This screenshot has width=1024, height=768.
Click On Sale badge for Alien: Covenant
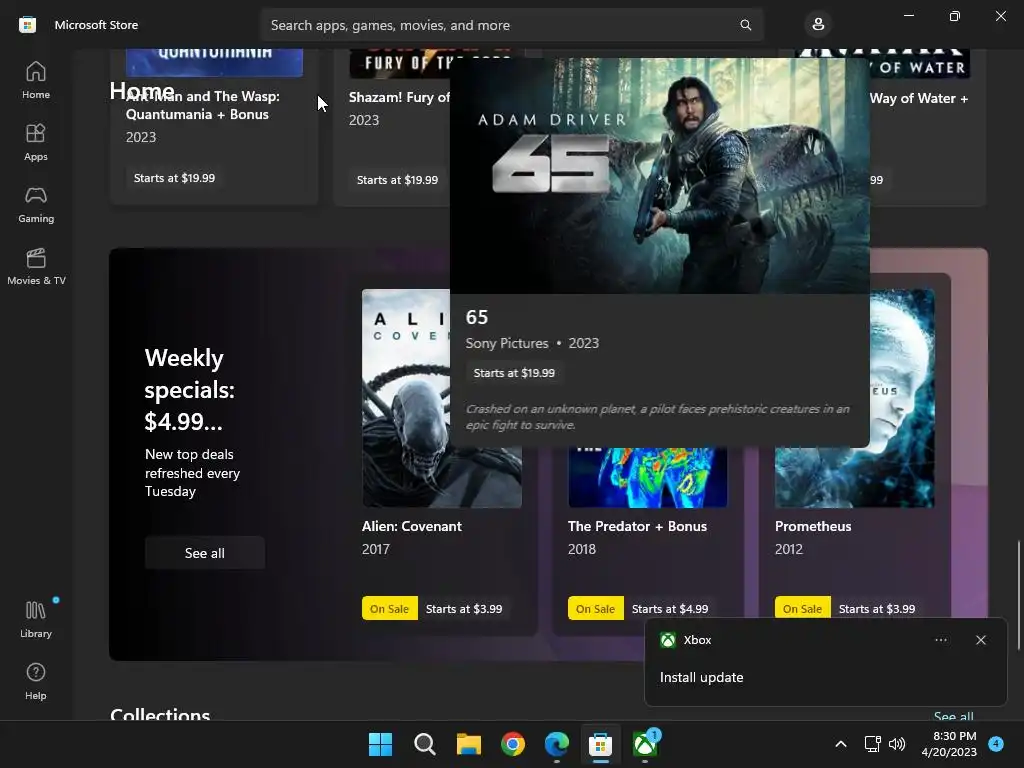[x=389, y=609]
